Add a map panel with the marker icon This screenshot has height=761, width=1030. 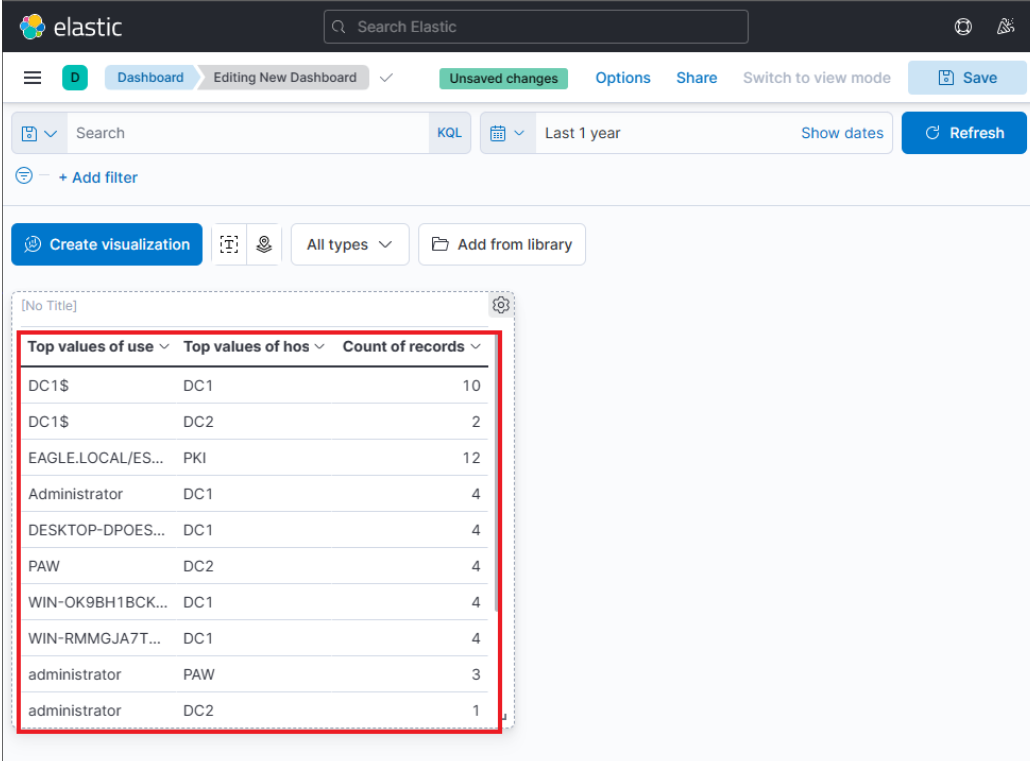(x=264, y=244)
